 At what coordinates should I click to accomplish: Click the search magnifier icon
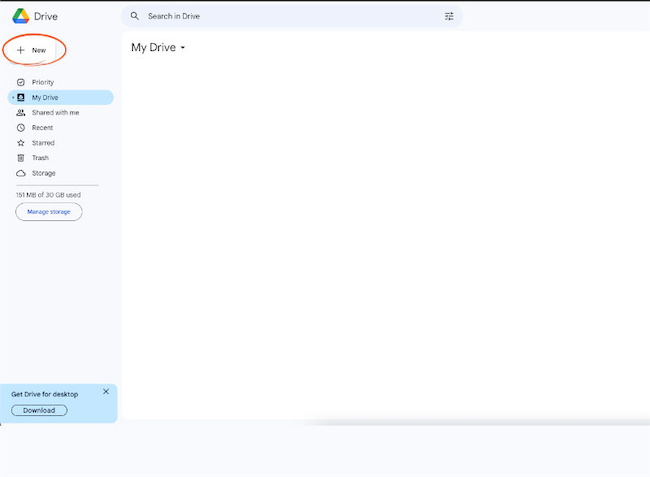click(x=135, y=16)
